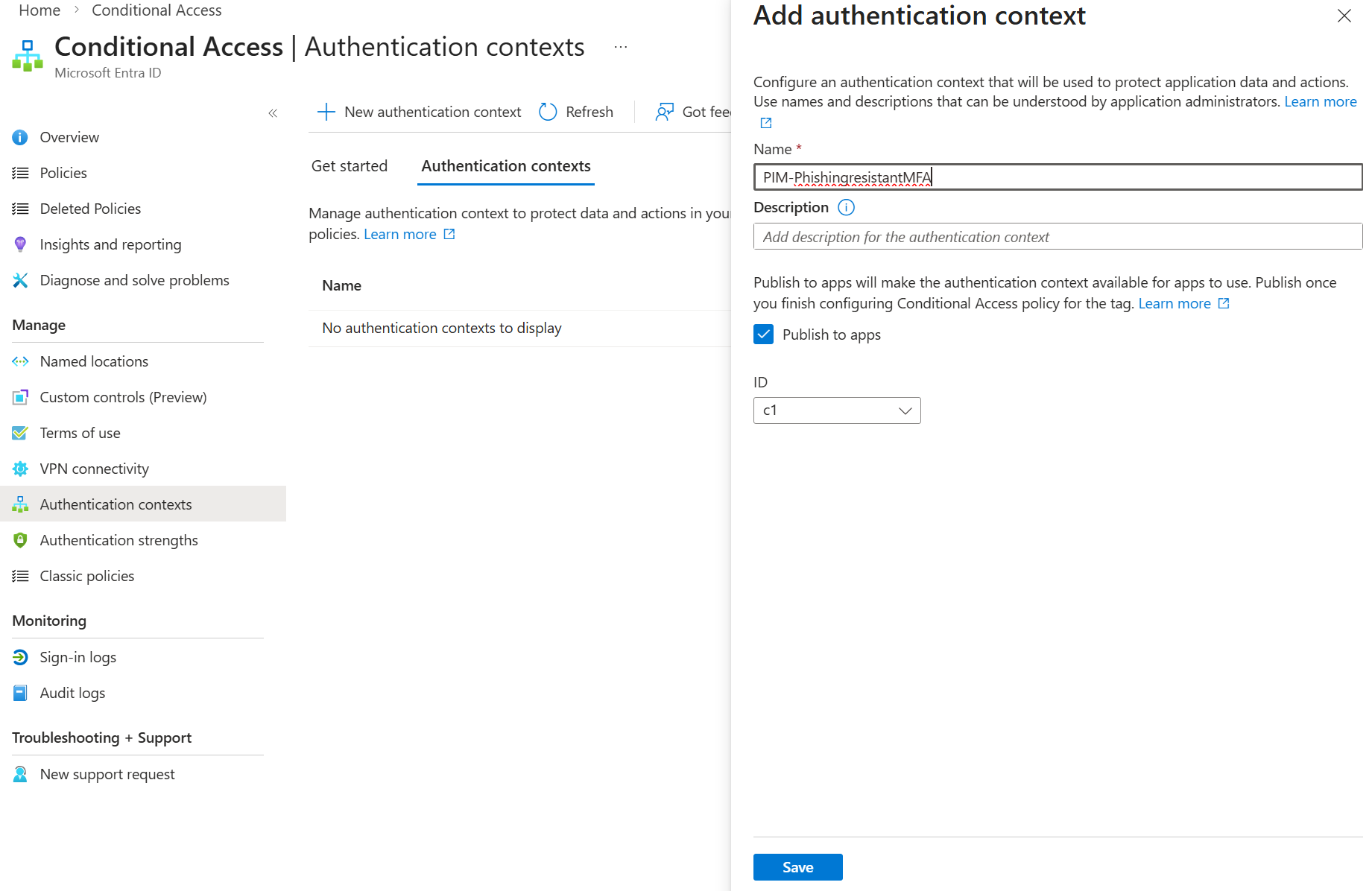
Task: Uncheck the Publish to apps checkbox
Action: point(763,334)
